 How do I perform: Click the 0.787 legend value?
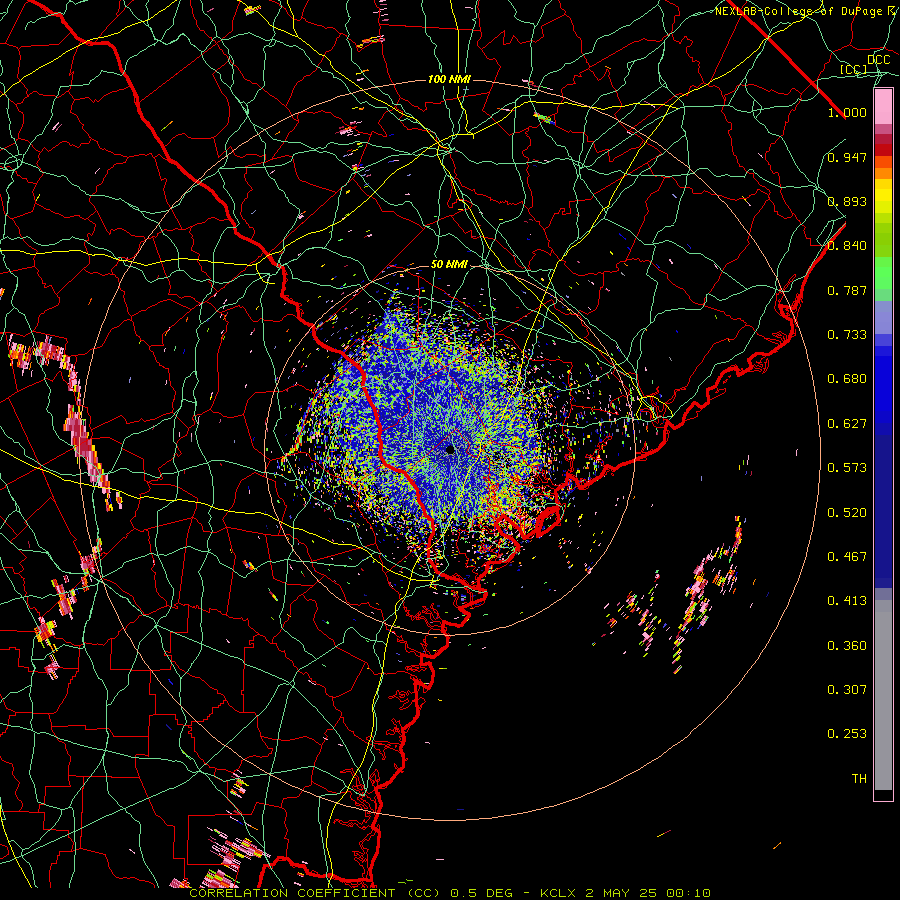[x=847, y=290]
